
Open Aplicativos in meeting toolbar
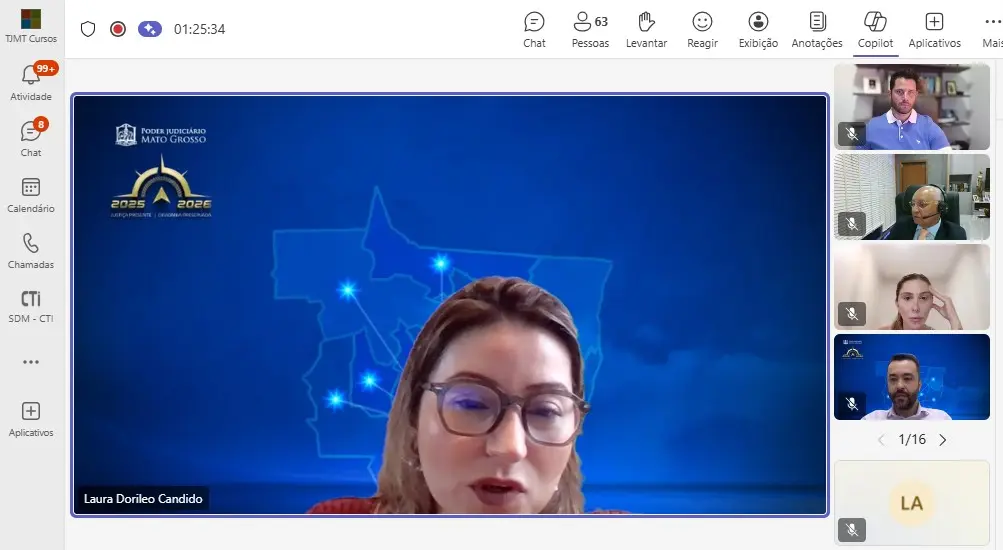click(x=934, y=29)
